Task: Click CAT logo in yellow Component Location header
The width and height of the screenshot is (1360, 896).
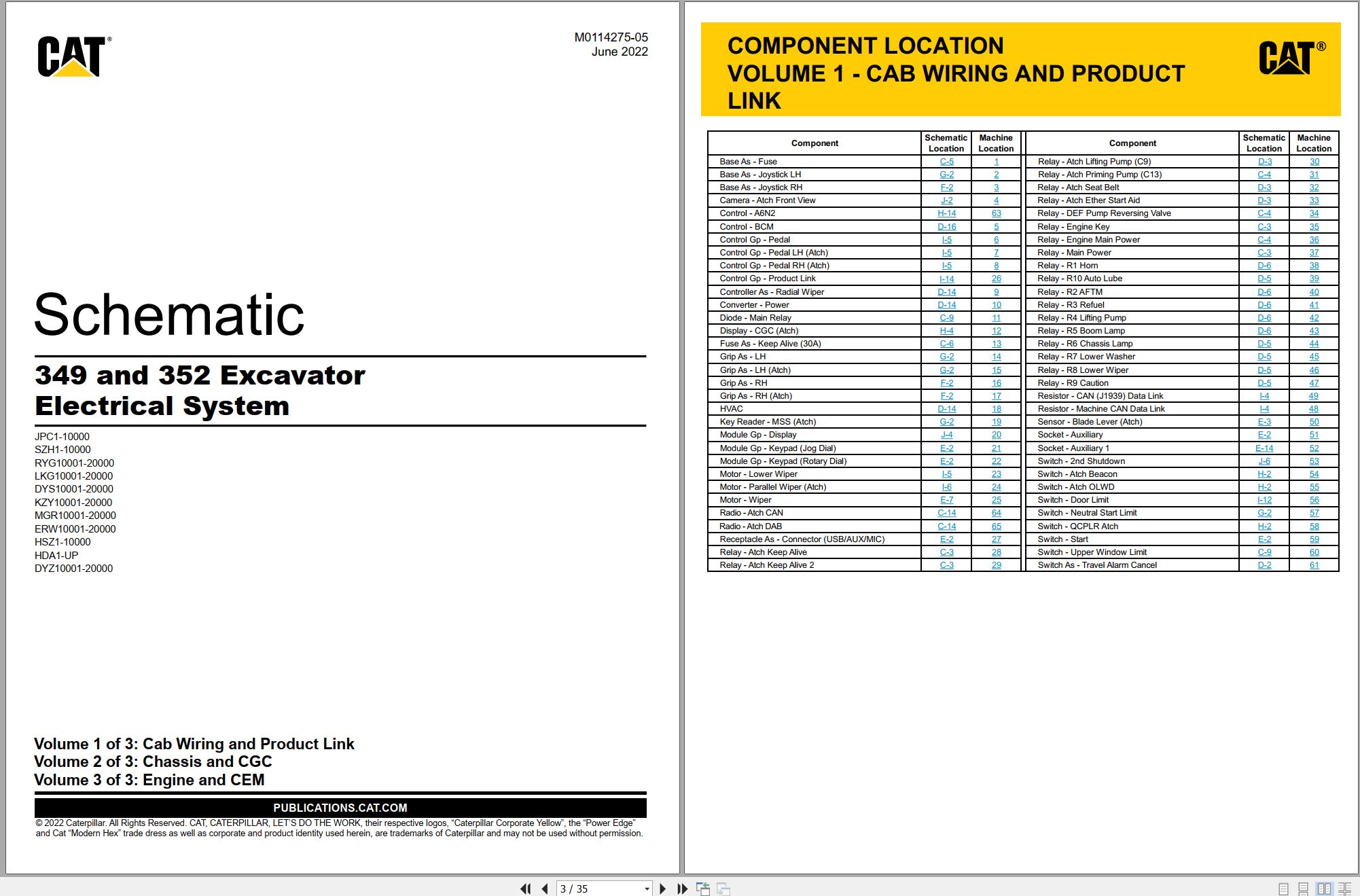Action: [1291, 58]
